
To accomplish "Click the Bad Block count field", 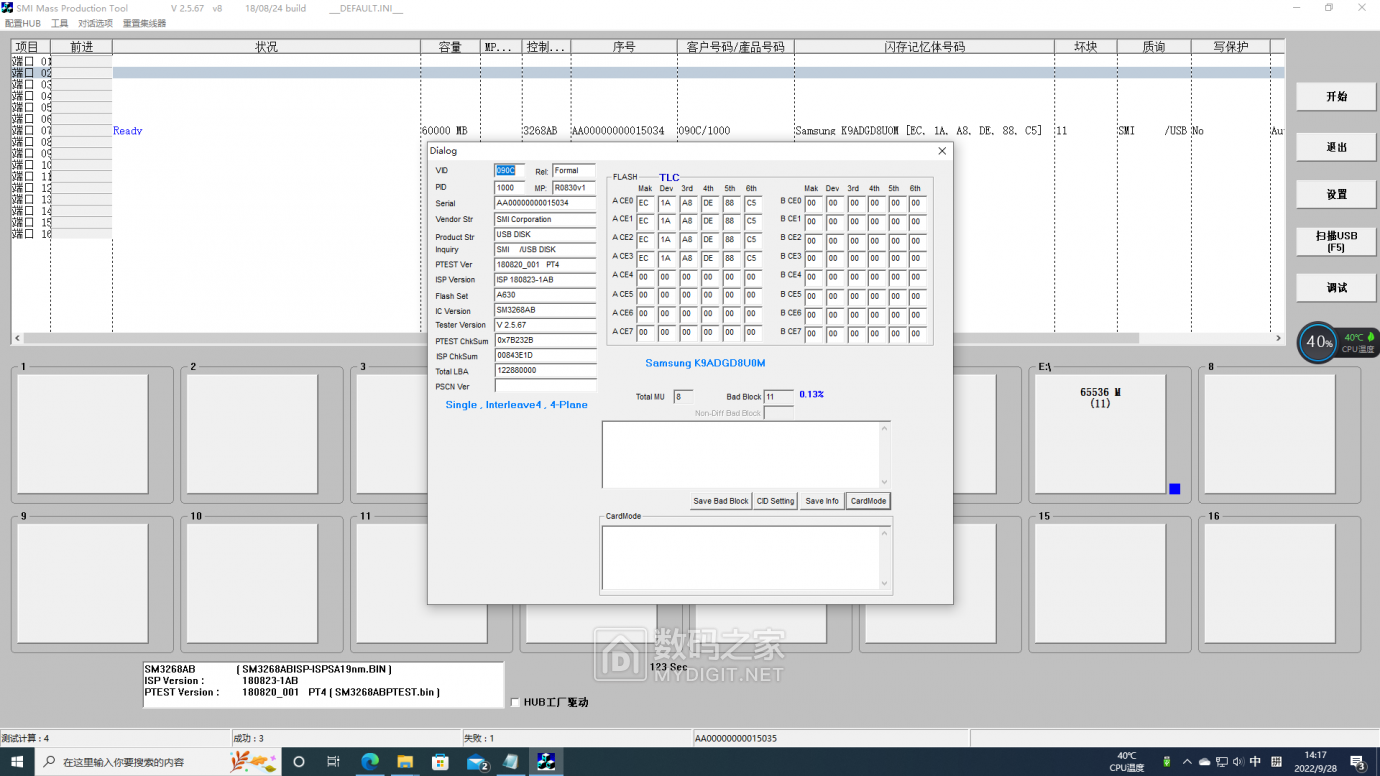I will tap(778, 397).
